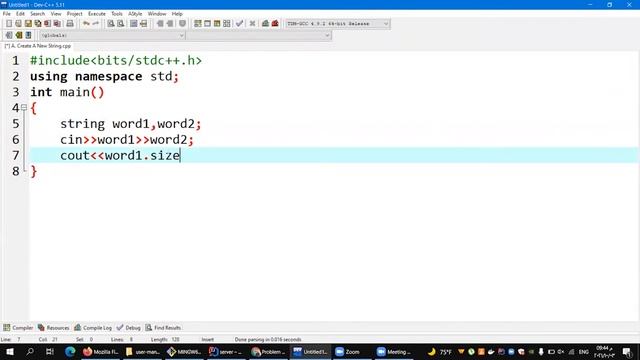
Task: Click the Stop Execution X icon
Action: click(252, 24)
